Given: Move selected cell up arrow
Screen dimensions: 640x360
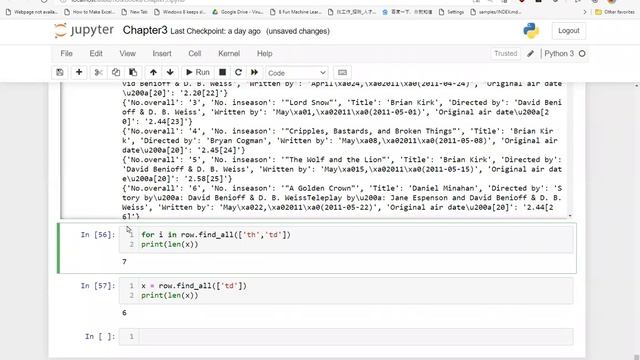Looking at the screenshot, I should (153, 73).
